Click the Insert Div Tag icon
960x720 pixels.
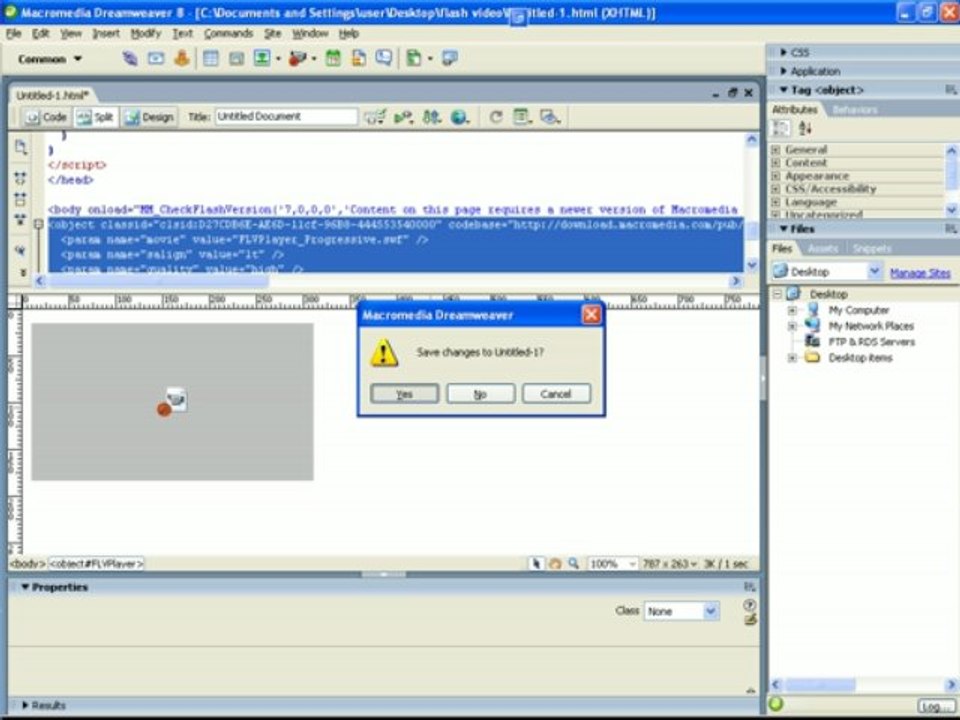(x=236, y=59)
